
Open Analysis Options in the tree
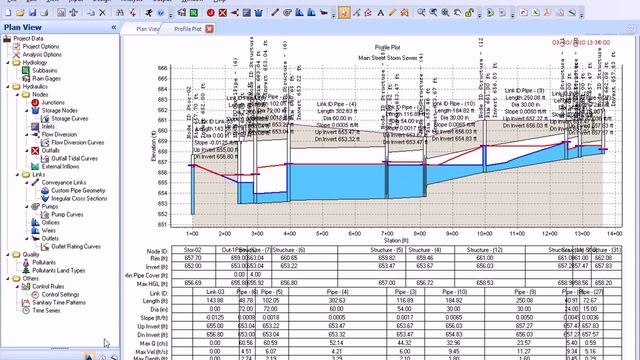42,54
